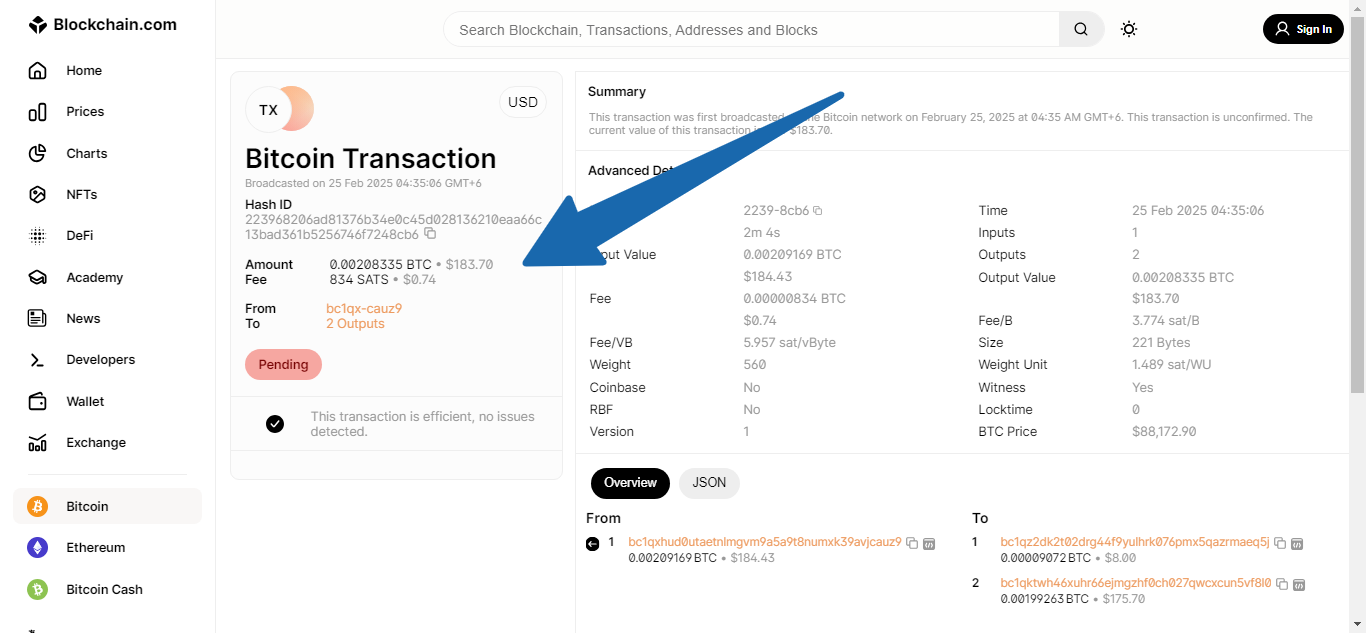
Task: Open recipient address bc1qktwh46xuhr66ejmgzhf0ch027qwcxcun5vf8l0
Action: coord(1136,583)
